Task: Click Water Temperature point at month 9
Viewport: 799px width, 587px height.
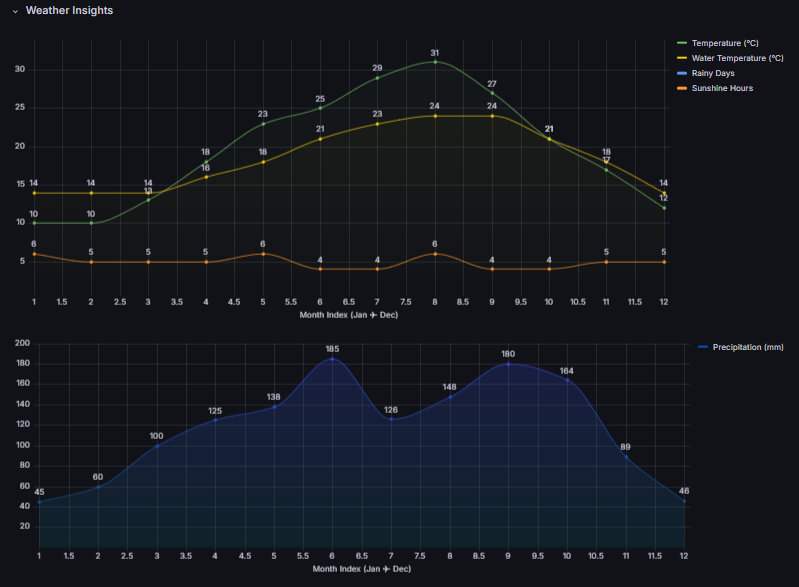Action: [492, 116]
